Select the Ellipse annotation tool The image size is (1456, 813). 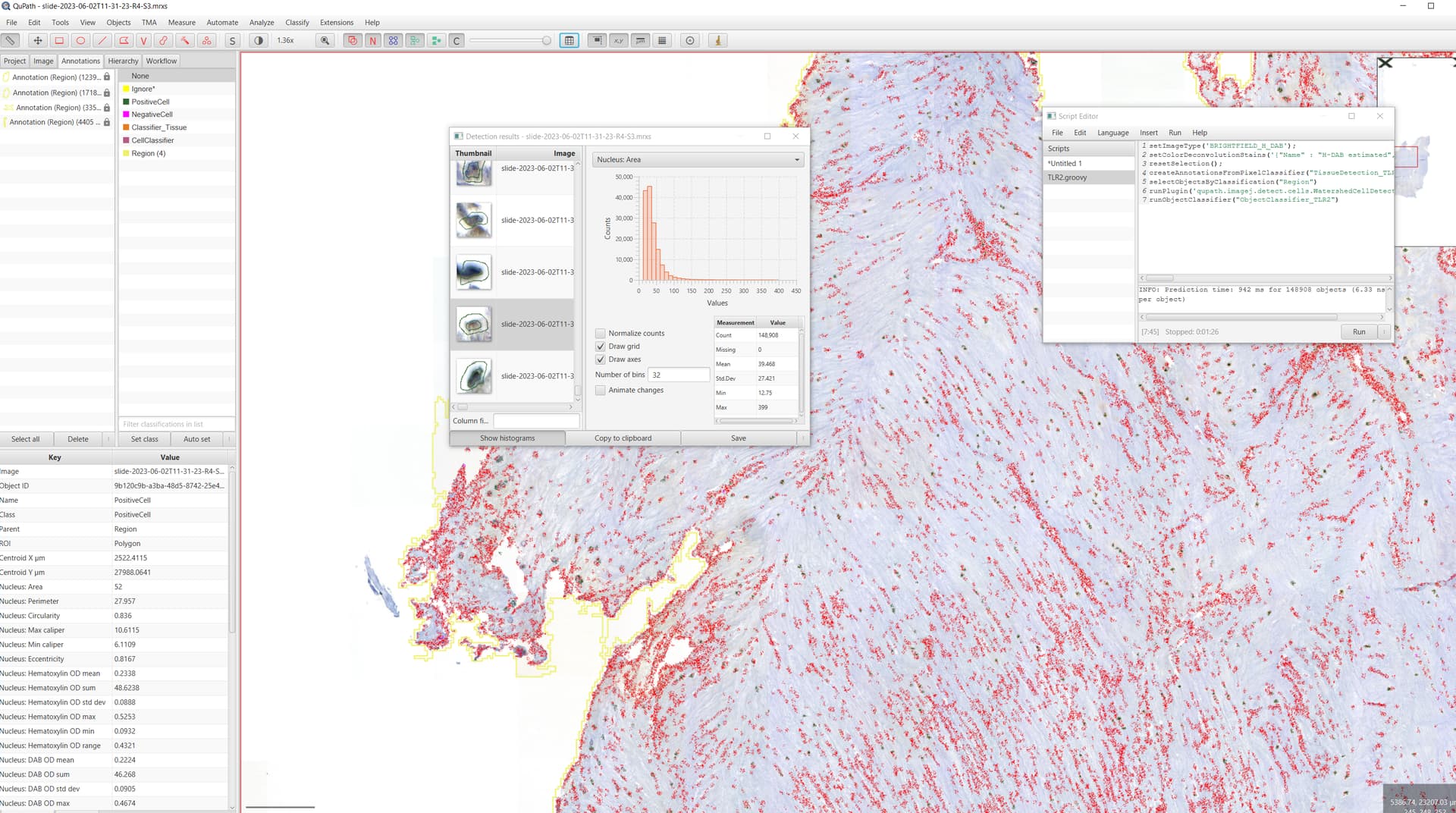pyautogui.click(x=80, y=40)
